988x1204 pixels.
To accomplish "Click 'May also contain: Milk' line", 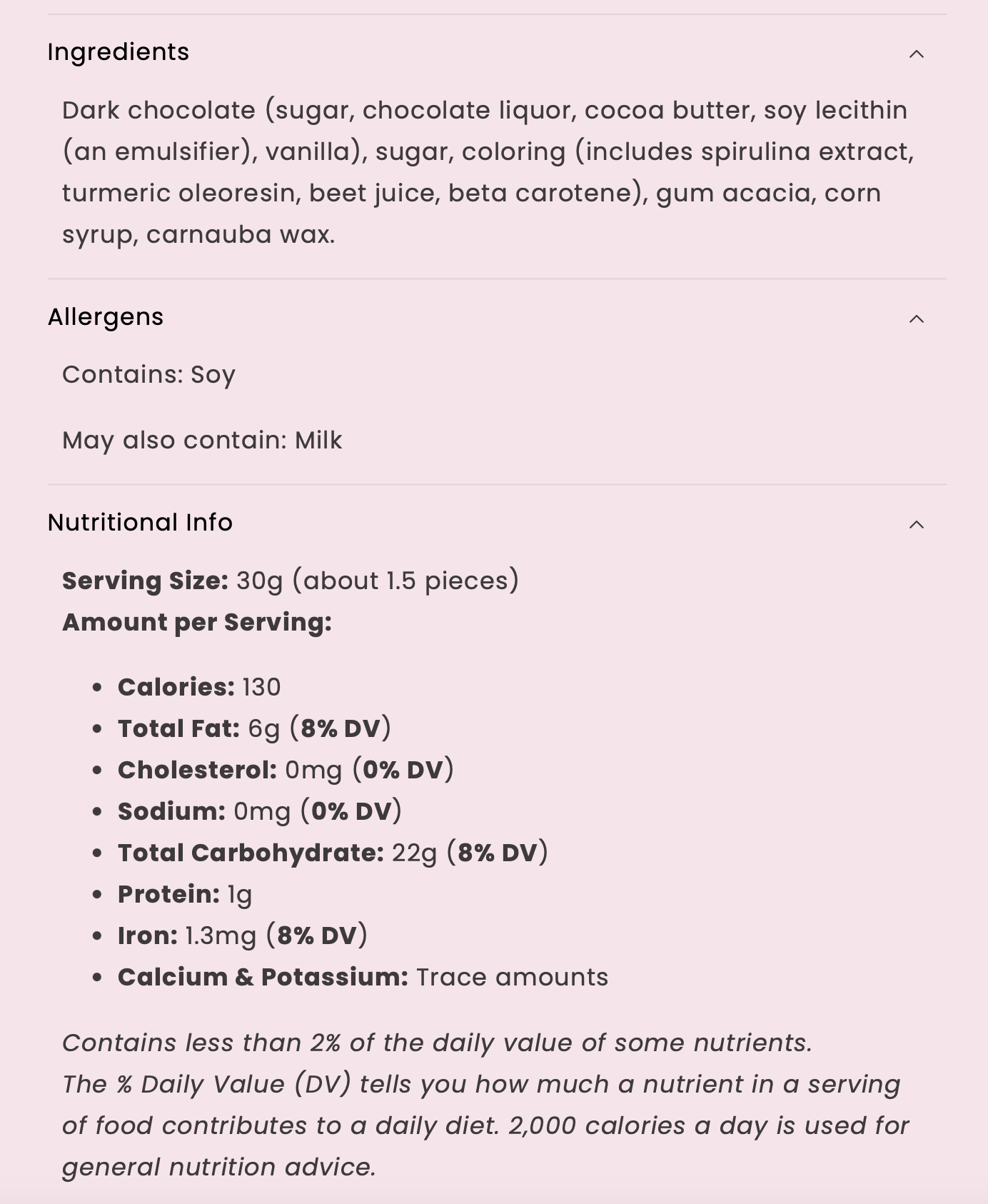I will click(202, 441).
